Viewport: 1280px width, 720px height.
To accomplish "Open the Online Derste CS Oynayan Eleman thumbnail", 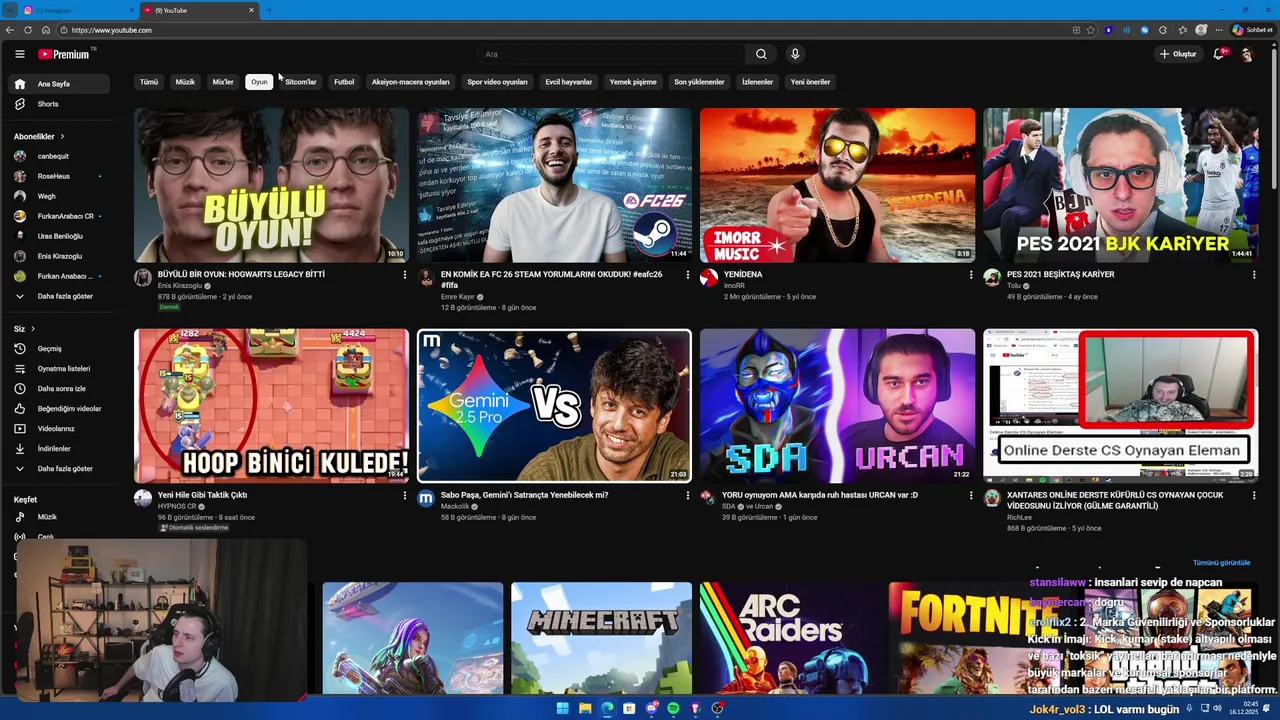I will coord(1120,406).
